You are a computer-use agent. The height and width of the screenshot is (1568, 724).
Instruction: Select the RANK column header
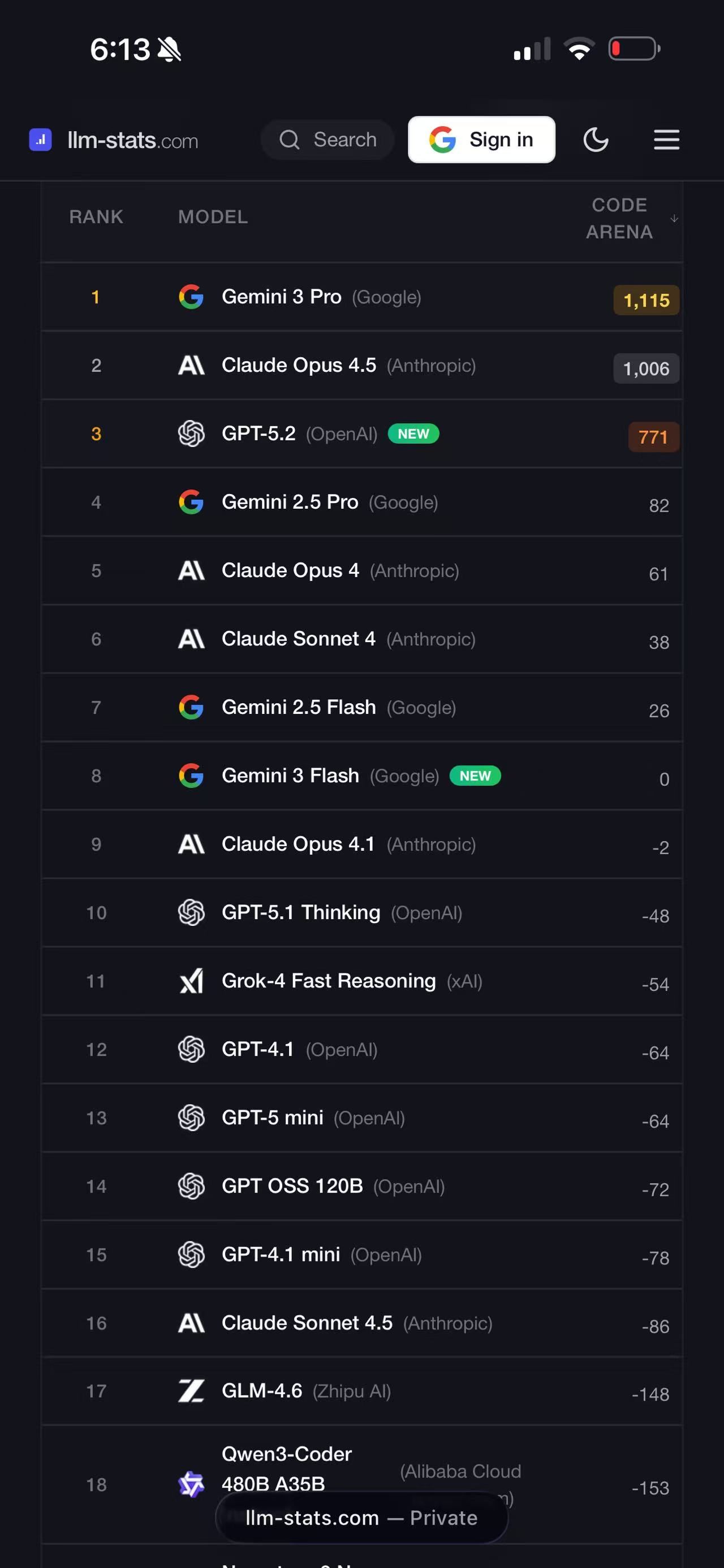(96, 217)
